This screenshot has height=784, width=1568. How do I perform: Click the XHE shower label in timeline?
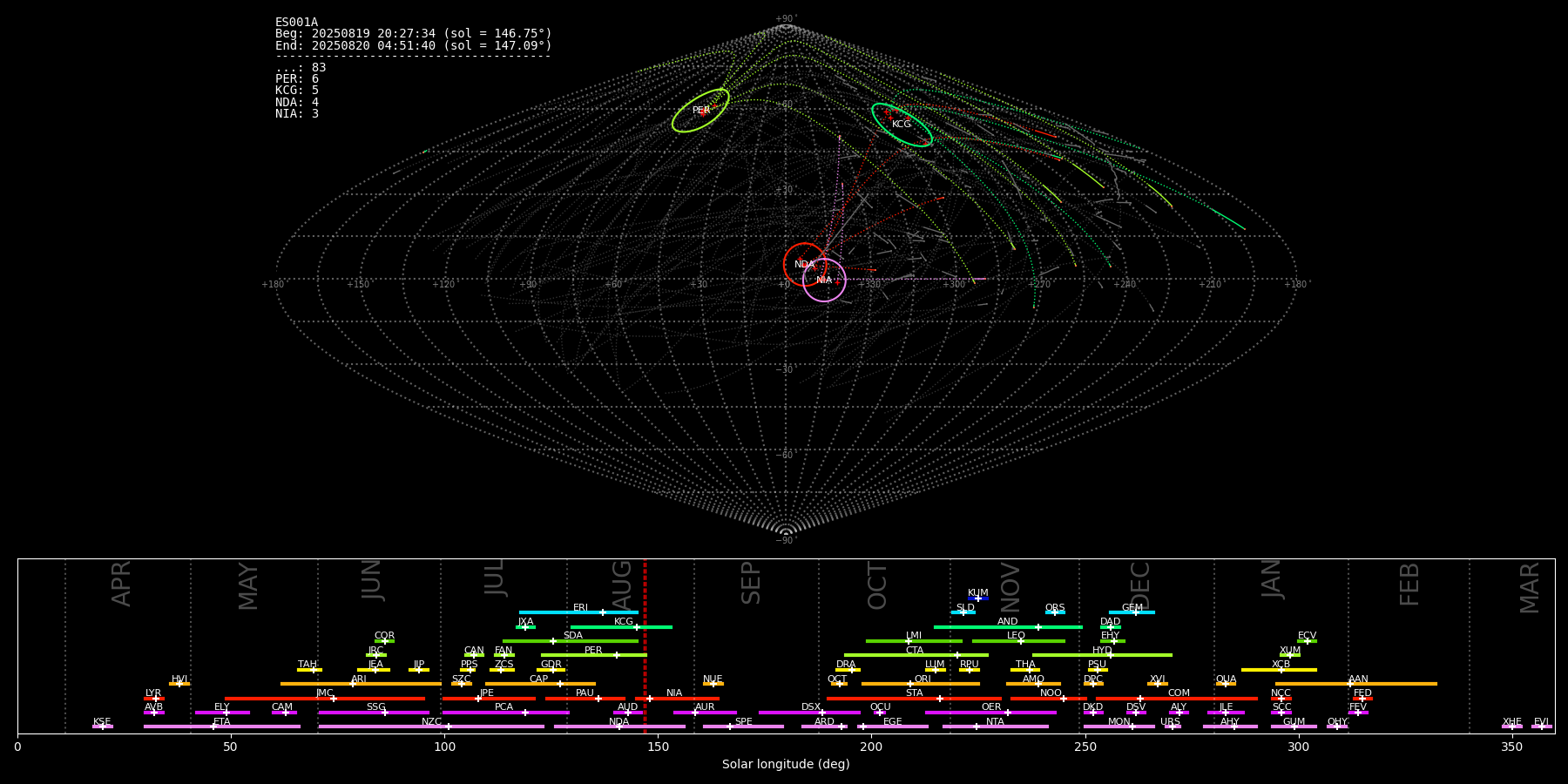1511,721
